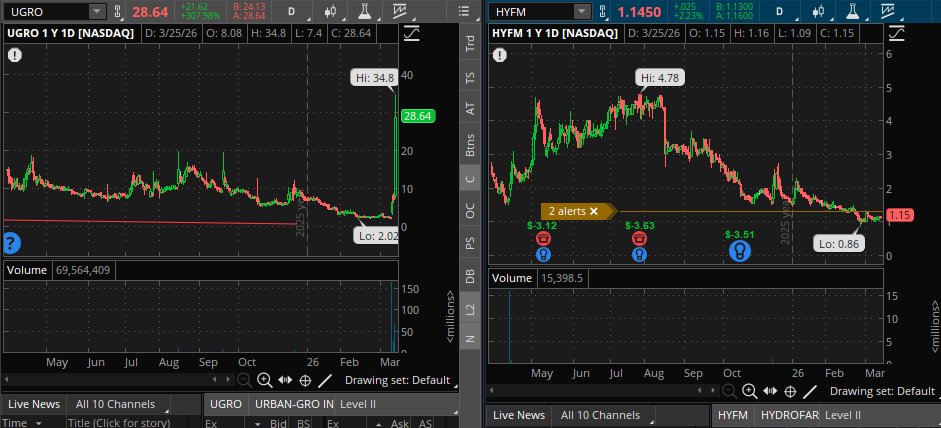
Task: Toggle the TS sidebar button
Action: [x=470, y=76]
